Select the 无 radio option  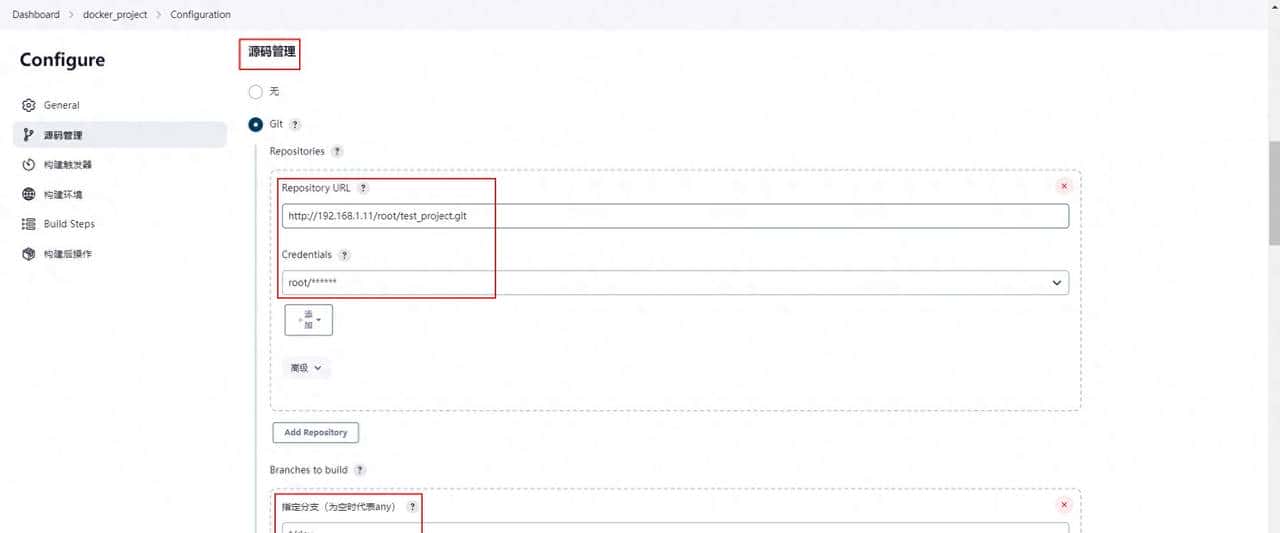point(255,92)
